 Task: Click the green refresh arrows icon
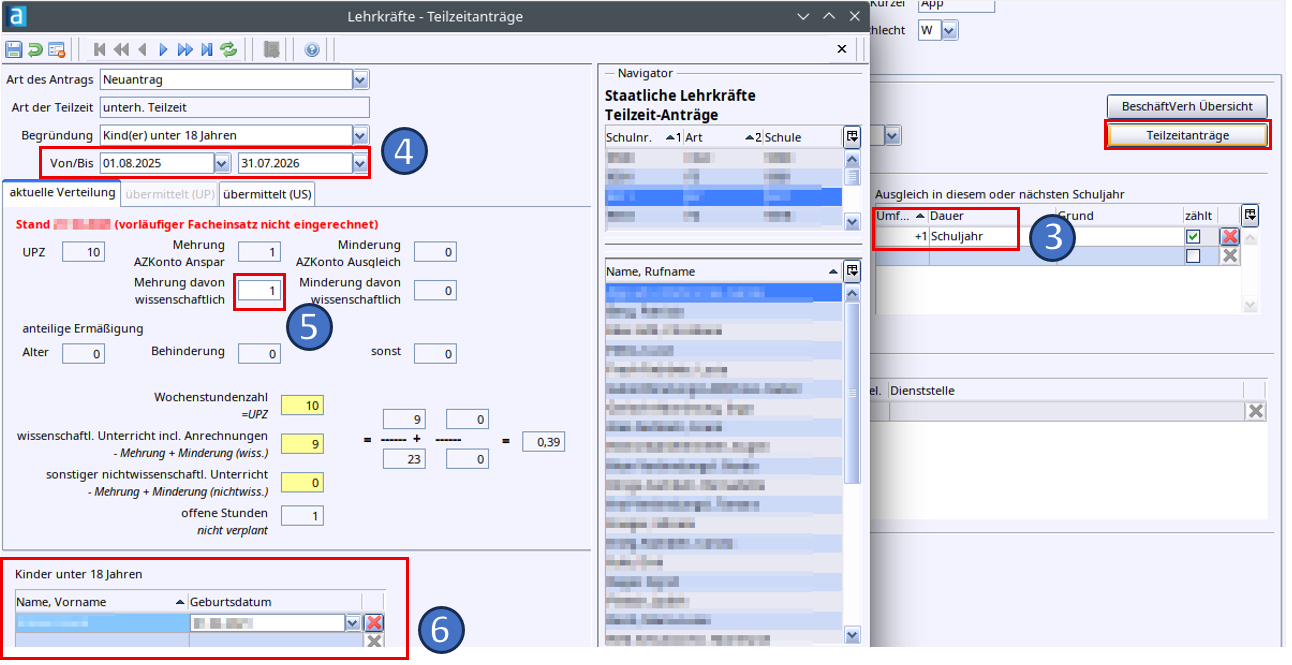pyautogui.click(x=228, y=49)
